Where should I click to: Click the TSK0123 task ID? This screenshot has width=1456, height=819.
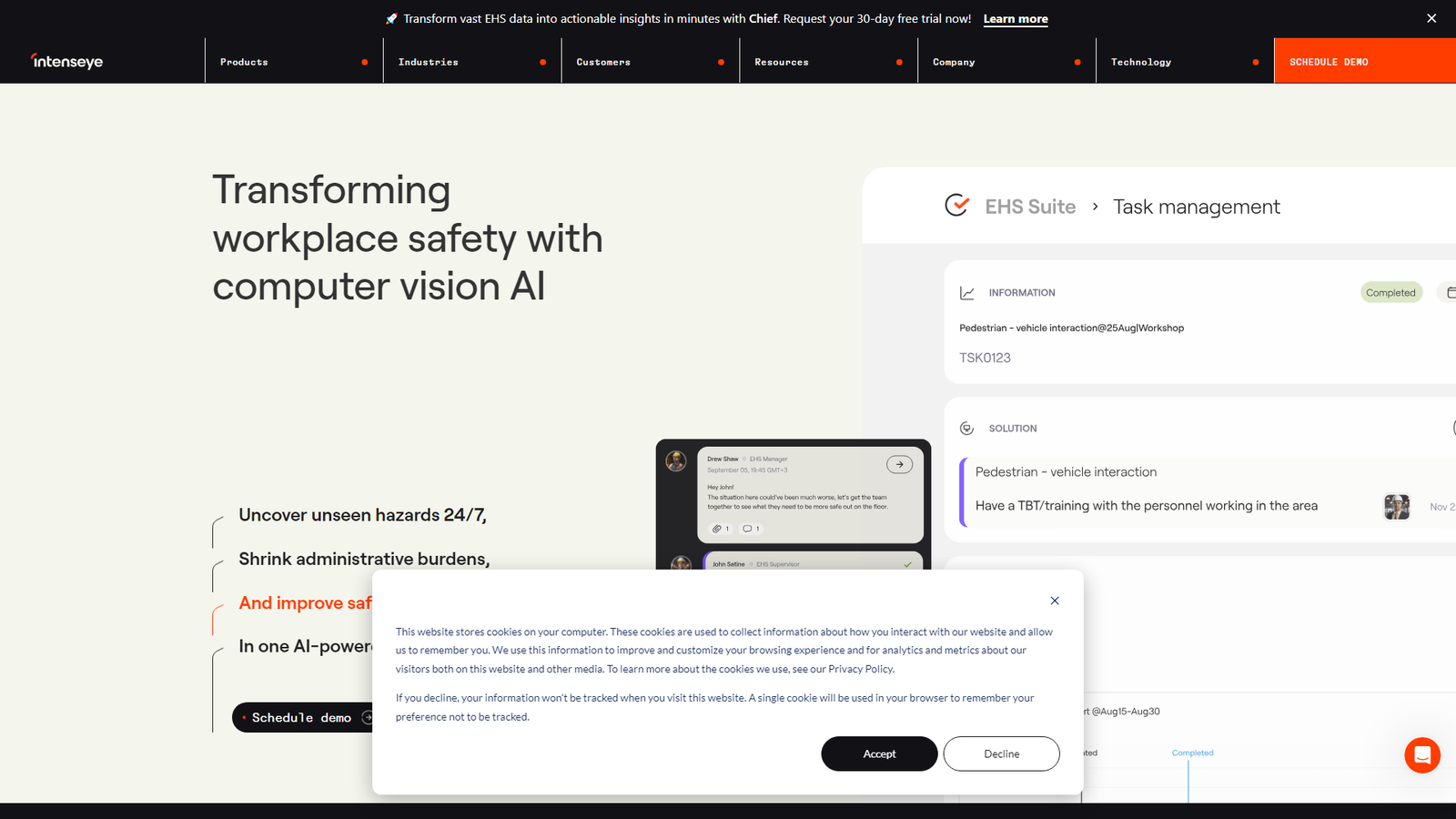[x=985, y=358]
